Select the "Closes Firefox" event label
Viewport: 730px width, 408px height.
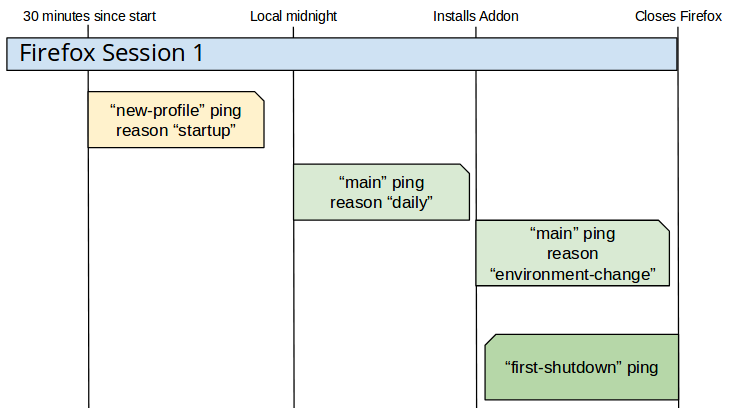point(678,16)
